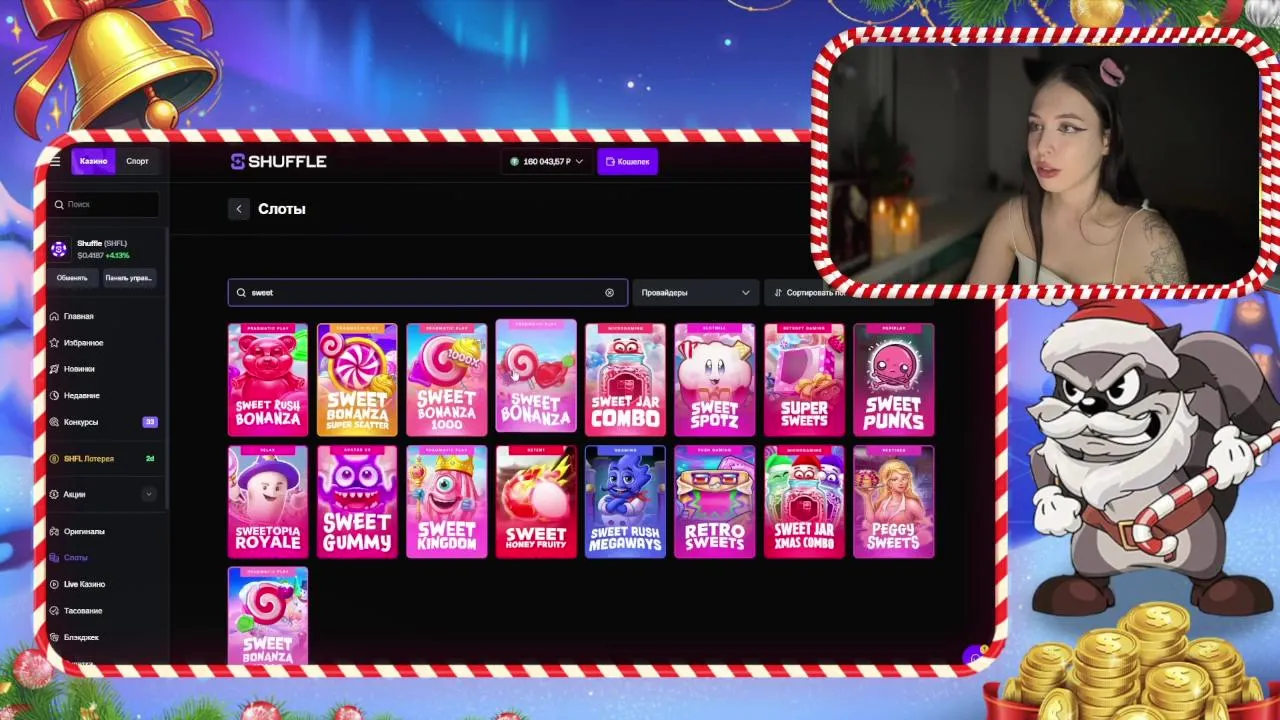Open Акции promotions gear icon
Image resolution: width=1280 pixels, height=720 pixels.
pyautogui.click(x=54, y=494)
